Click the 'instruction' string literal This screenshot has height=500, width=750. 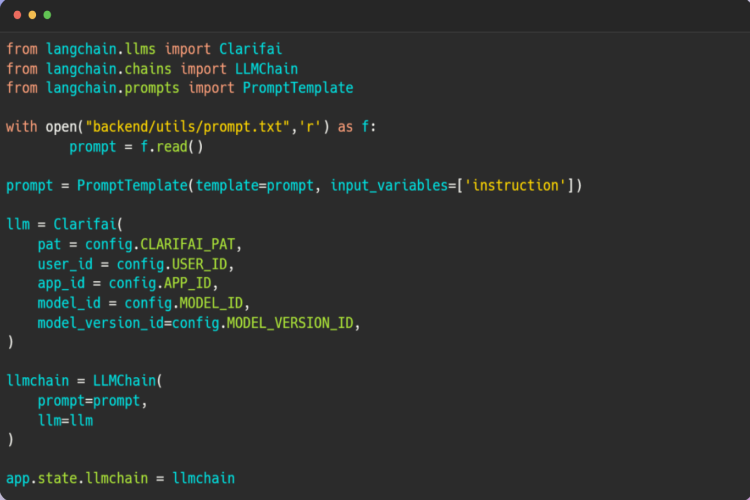(516, 185)
